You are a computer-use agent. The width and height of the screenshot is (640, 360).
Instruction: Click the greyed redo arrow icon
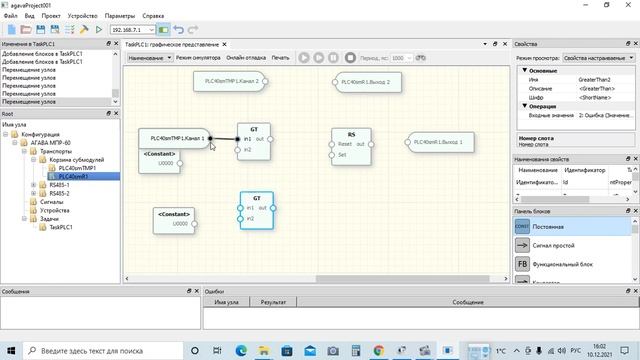point(193,30)
